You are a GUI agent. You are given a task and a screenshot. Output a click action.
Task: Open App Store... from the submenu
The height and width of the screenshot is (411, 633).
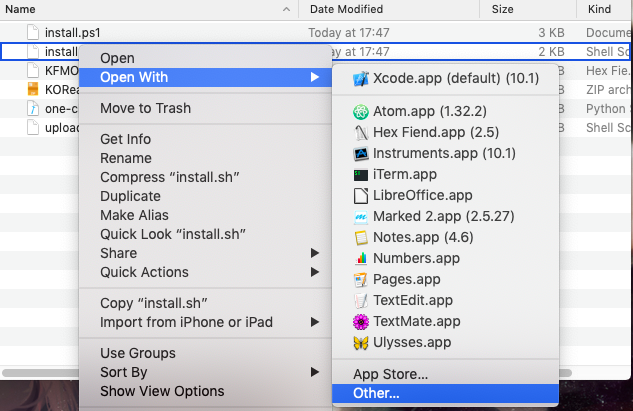pos(390,374)
